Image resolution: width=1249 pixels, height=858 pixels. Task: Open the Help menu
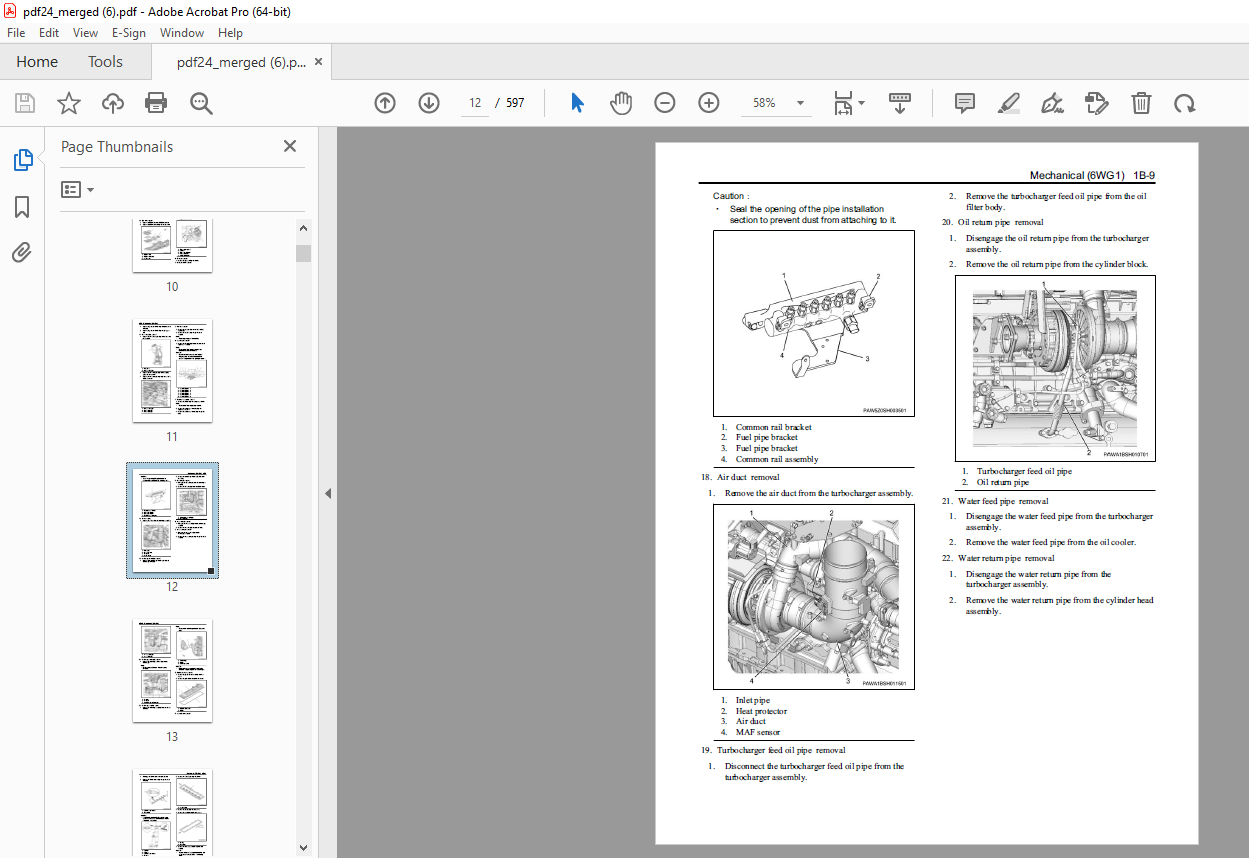[230, 32]
